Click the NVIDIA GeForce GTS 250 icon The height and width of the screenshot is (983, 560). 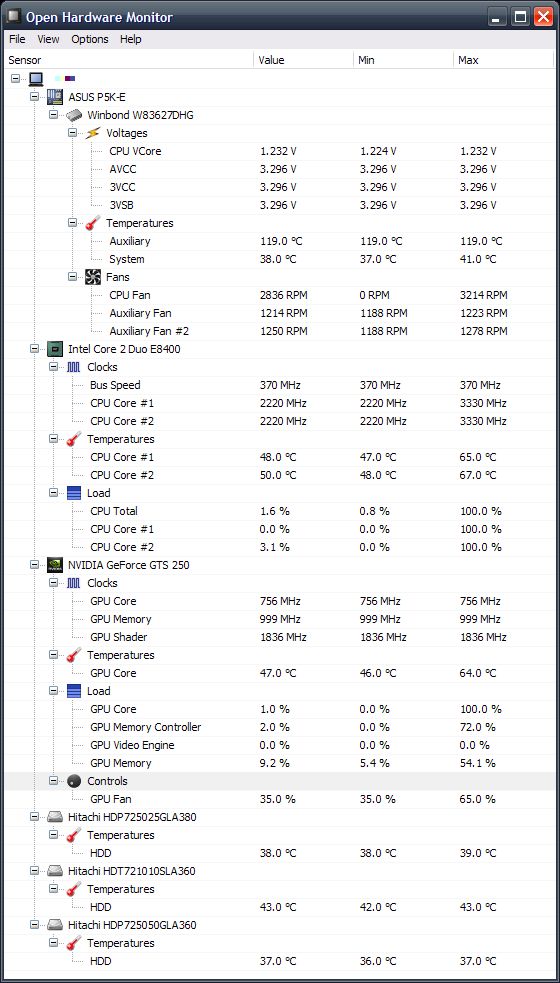pos(55,565)
